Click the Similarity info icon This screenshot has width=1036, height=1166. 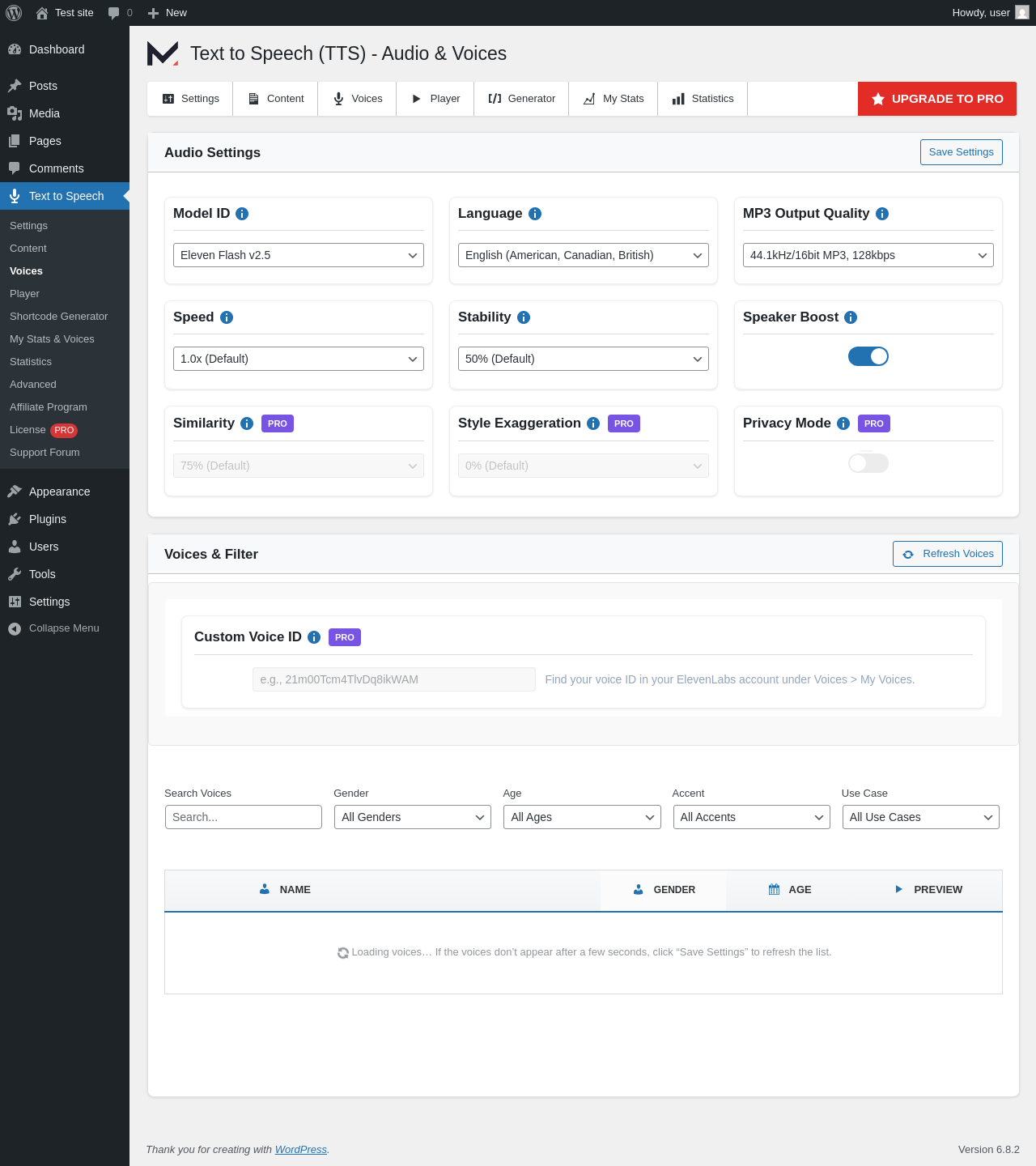tap(247, 423)
